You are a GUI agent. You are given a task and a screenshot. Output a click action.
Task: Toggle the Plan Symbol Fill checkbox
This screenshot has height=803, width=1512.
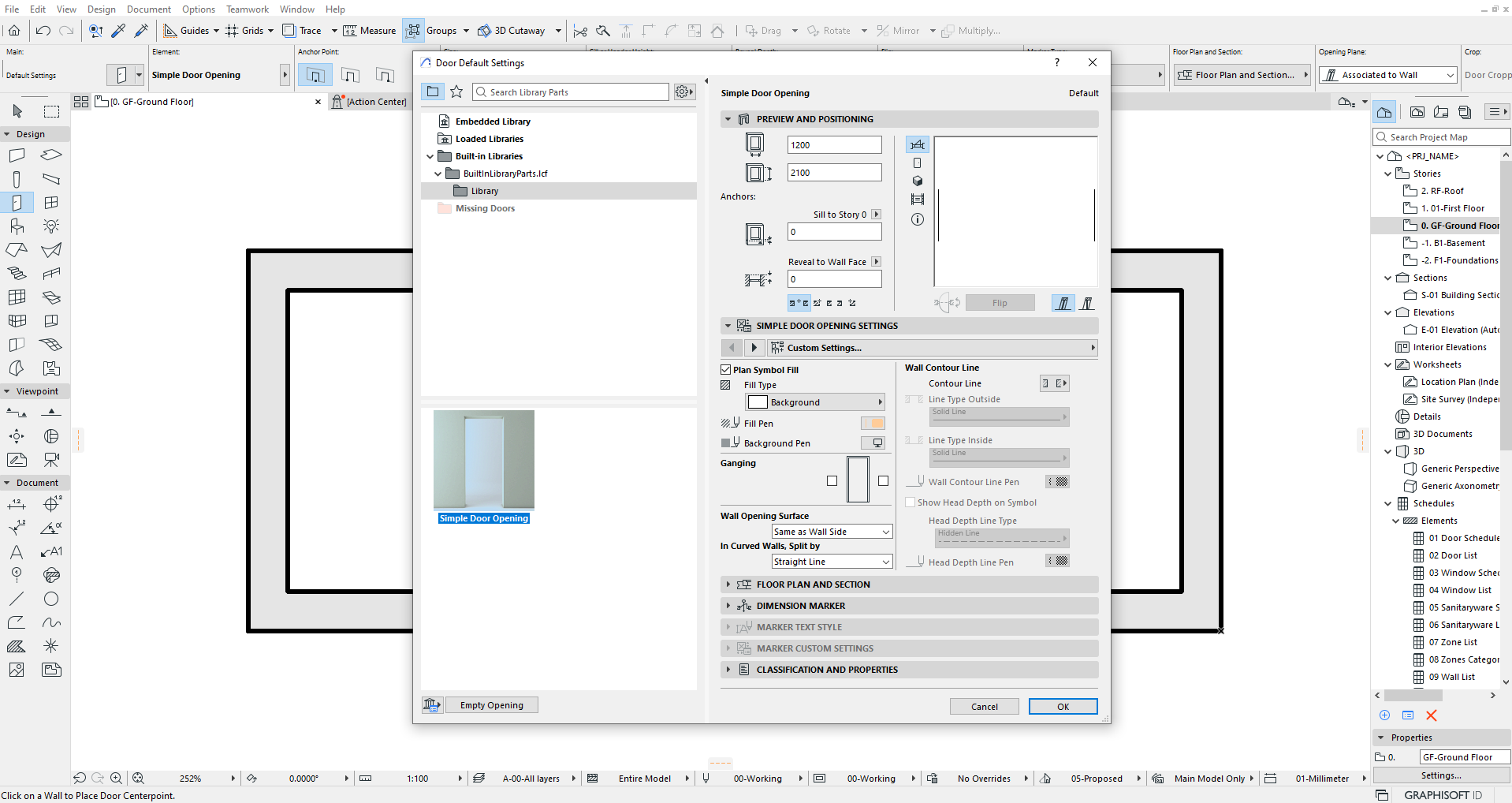click(x=726, y=369)
